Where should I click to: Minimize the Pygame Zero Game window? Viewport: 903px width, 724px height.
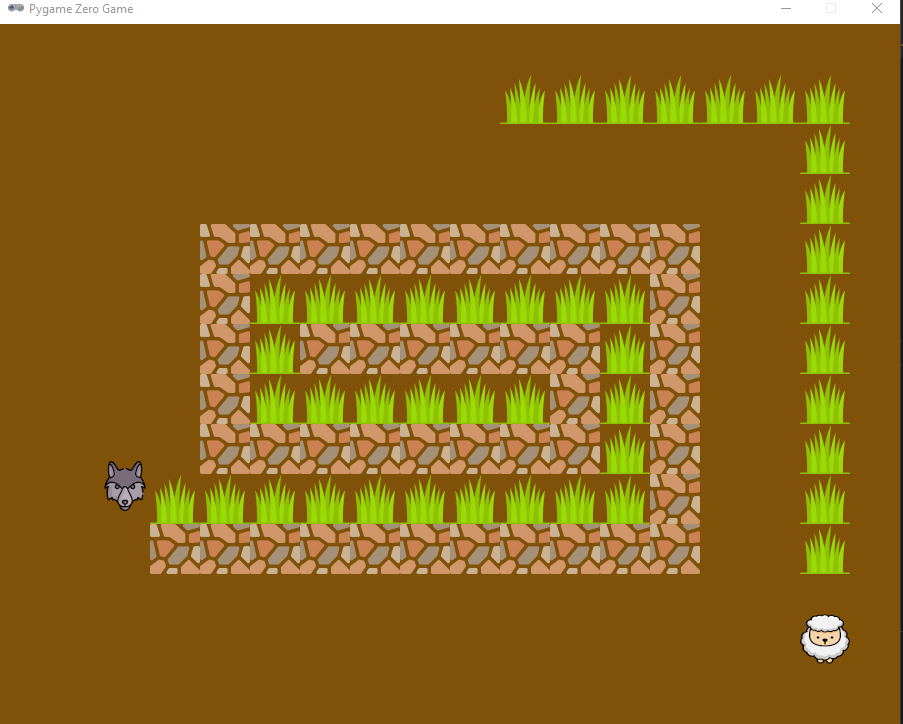tap(785, 8)
